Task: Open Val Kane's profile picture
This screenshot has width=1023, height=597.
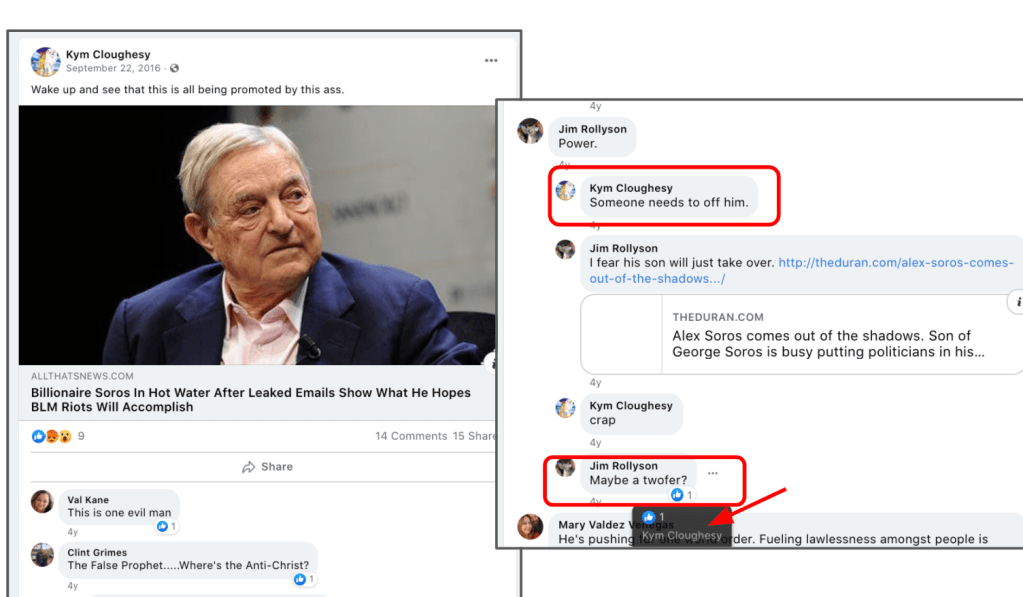Action: pos(42,502)
